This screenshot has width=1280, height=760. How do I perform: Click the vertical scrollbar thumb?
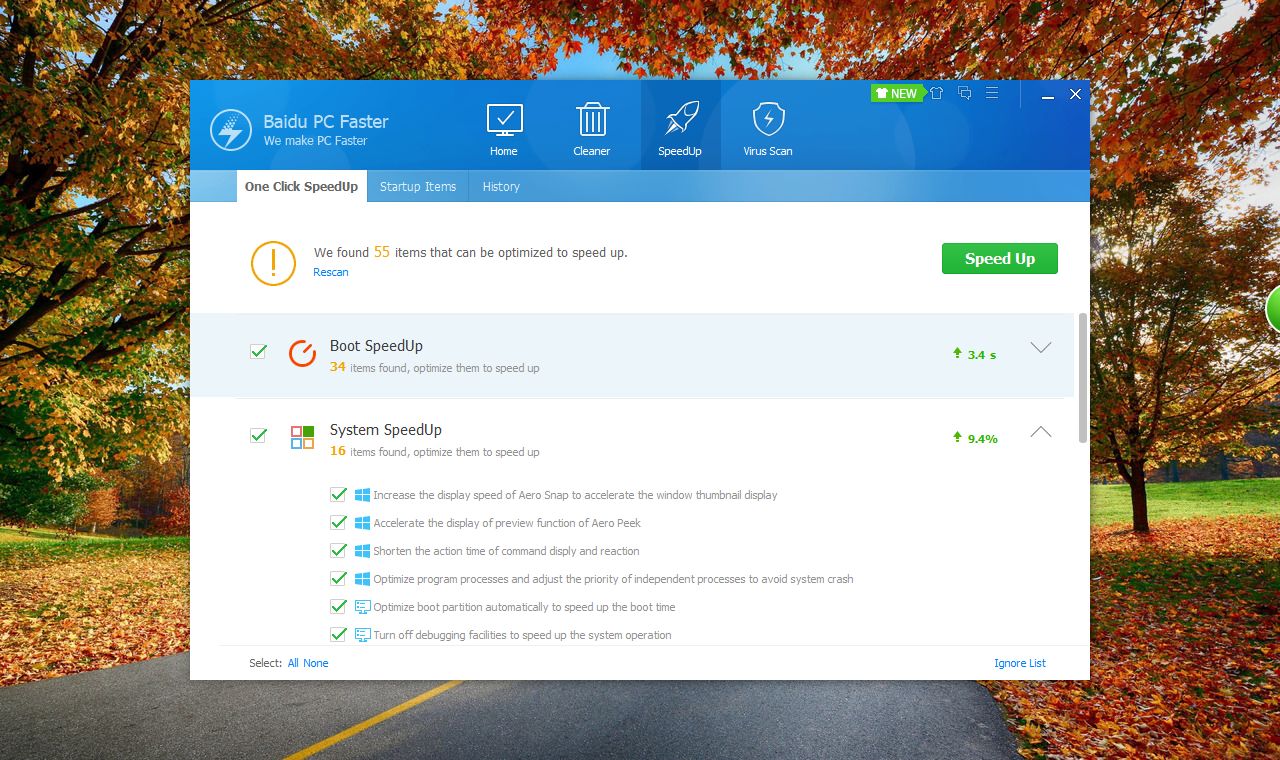pyautogui.click(x=1083, y=378)
